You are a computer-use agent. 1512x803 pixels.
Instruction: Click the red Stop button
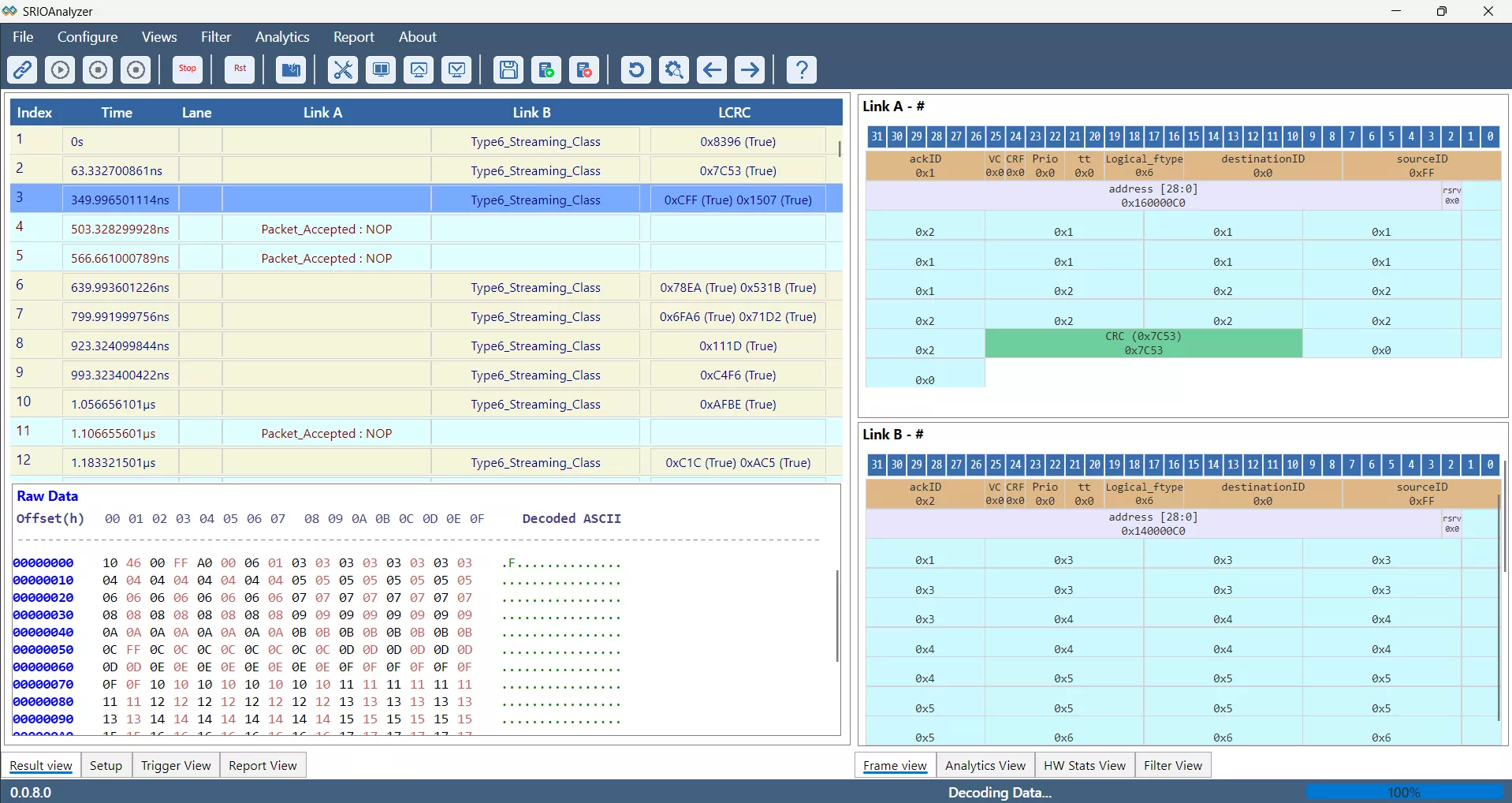188,70
